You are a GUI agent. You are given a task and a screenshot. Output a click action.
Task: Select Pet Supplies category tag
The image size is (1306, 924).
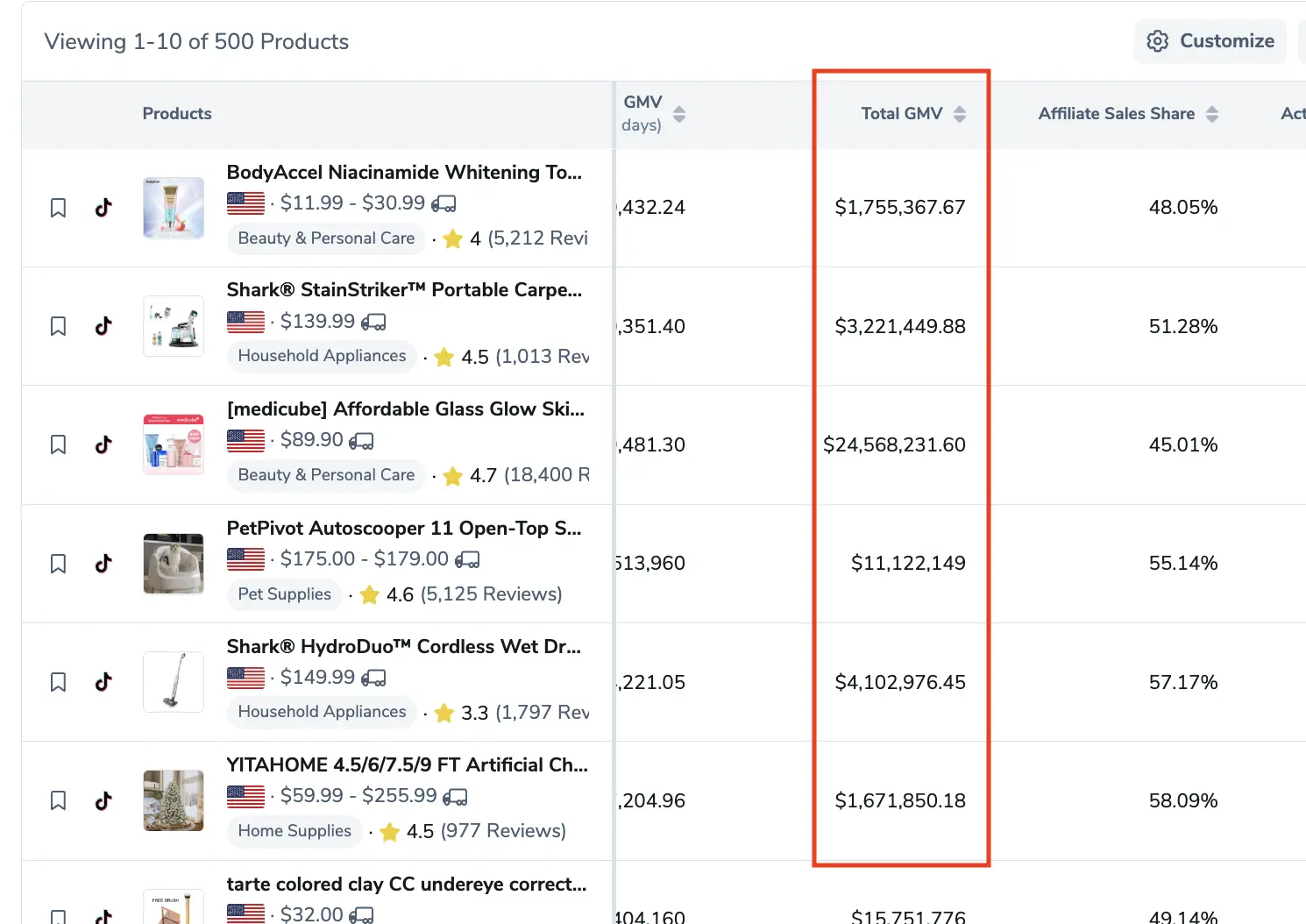pos(284,594)
